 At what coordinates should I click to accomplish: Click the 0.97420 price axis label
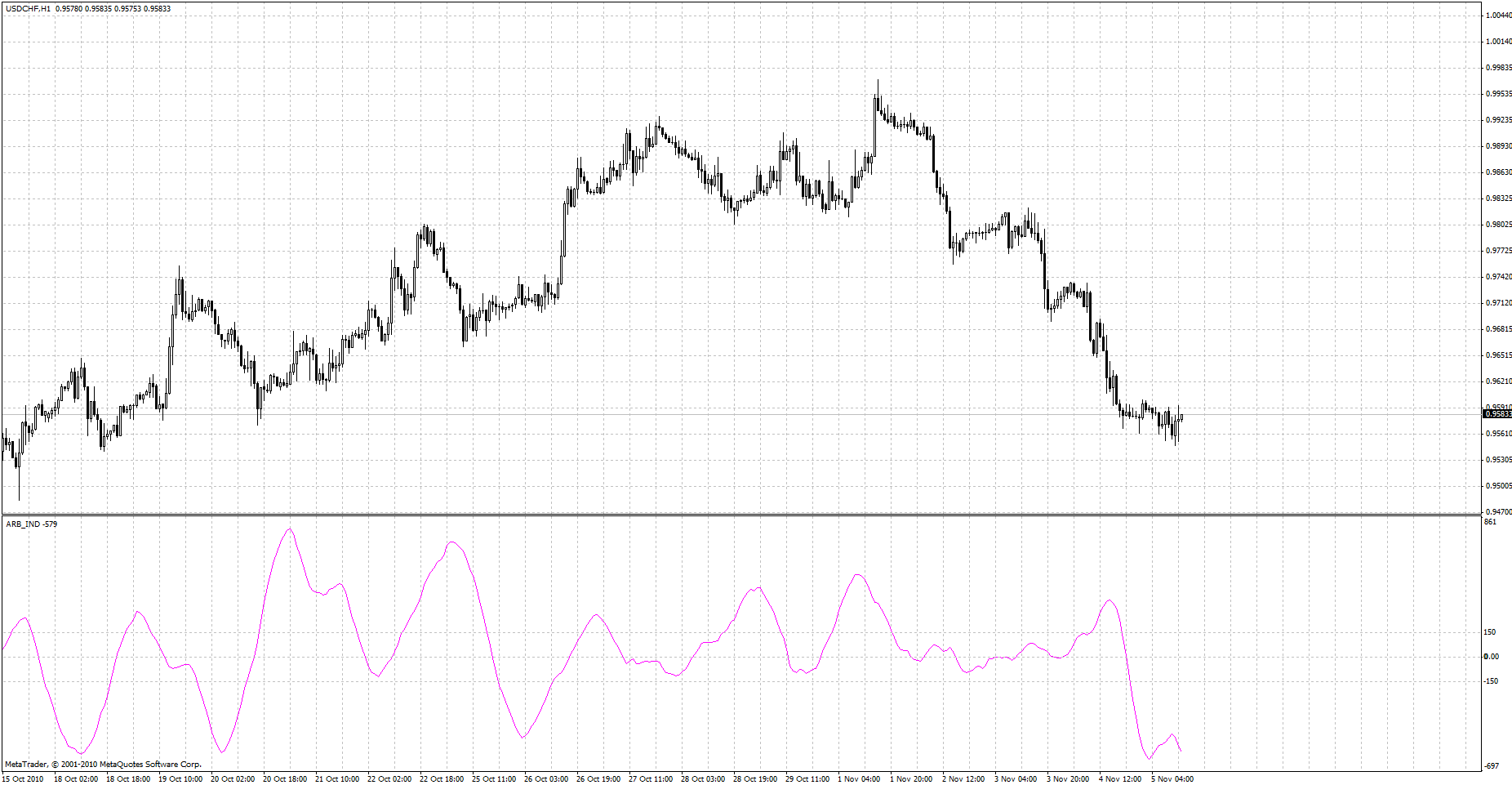pyautogui.click(x=1499, y=277)
